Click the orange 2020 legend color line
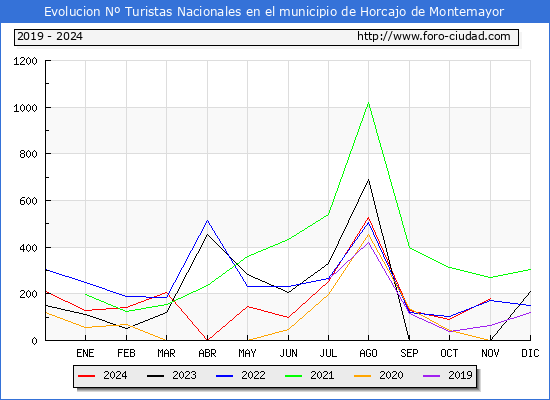 point(363,376)
